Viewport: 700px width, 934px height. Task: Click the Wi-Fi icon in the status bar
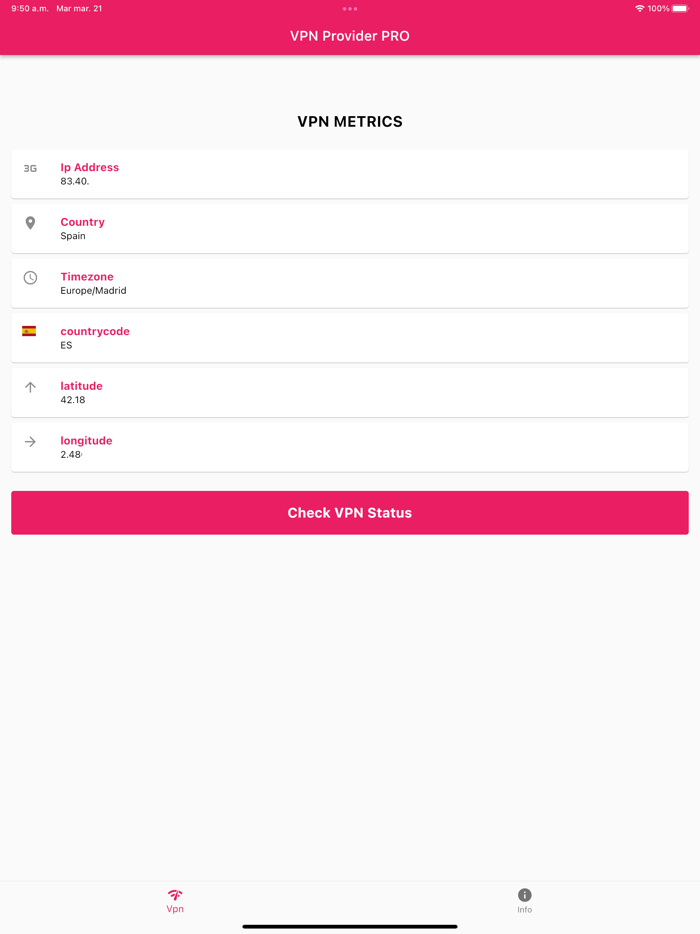coord(640,8)
